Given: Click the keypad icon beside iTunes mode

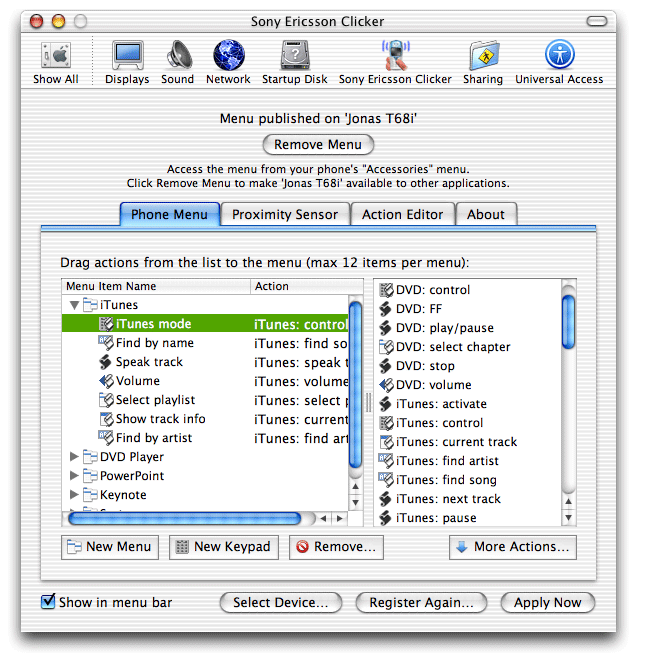Looking at the screenshot, I should coord(106,324).
